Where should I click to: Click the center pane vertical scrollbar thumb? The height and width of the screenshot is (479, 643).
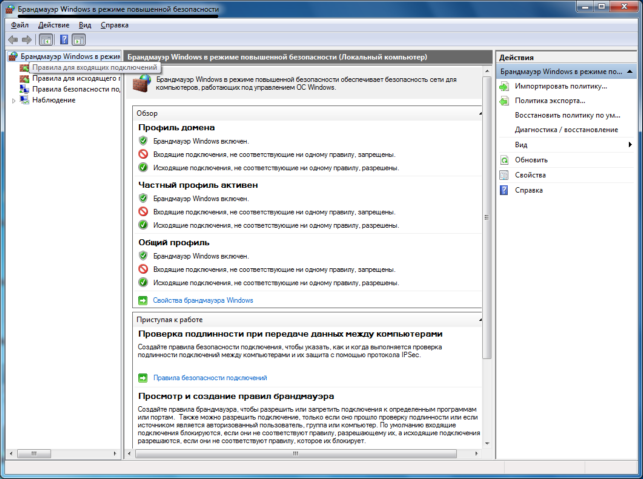click(x=487, y=217)
